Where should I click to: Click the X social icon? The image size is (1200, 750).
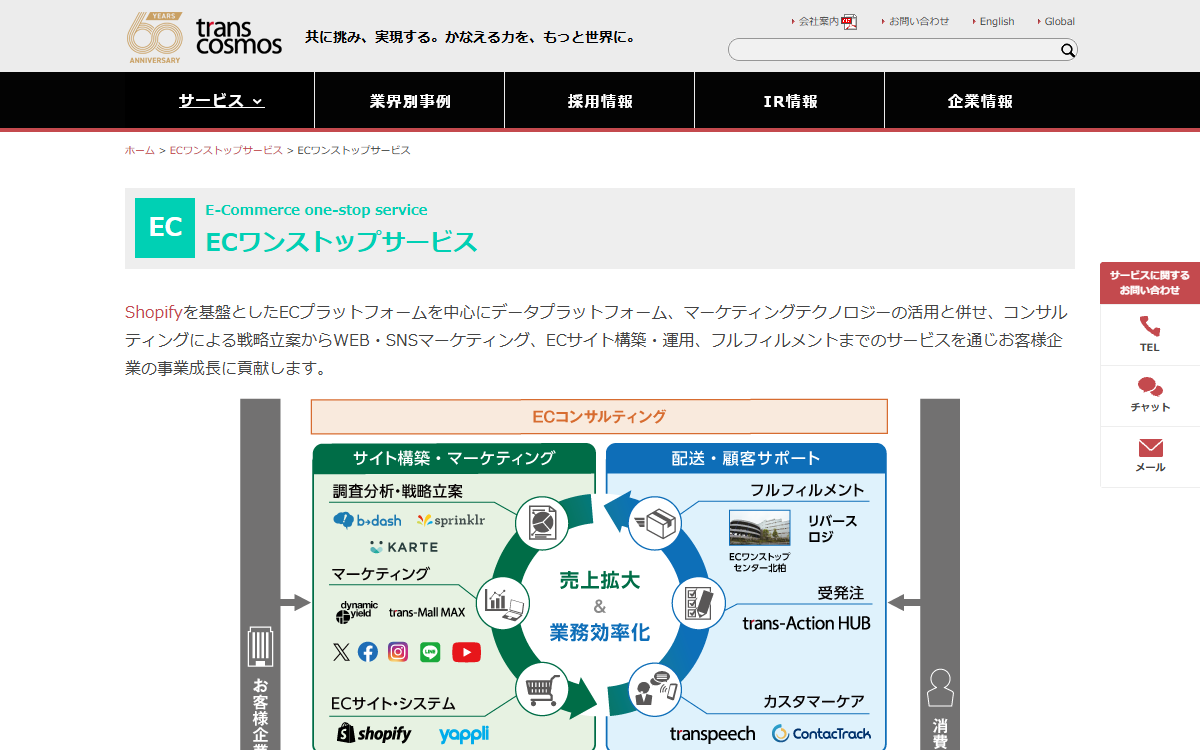tap(341, 652)
